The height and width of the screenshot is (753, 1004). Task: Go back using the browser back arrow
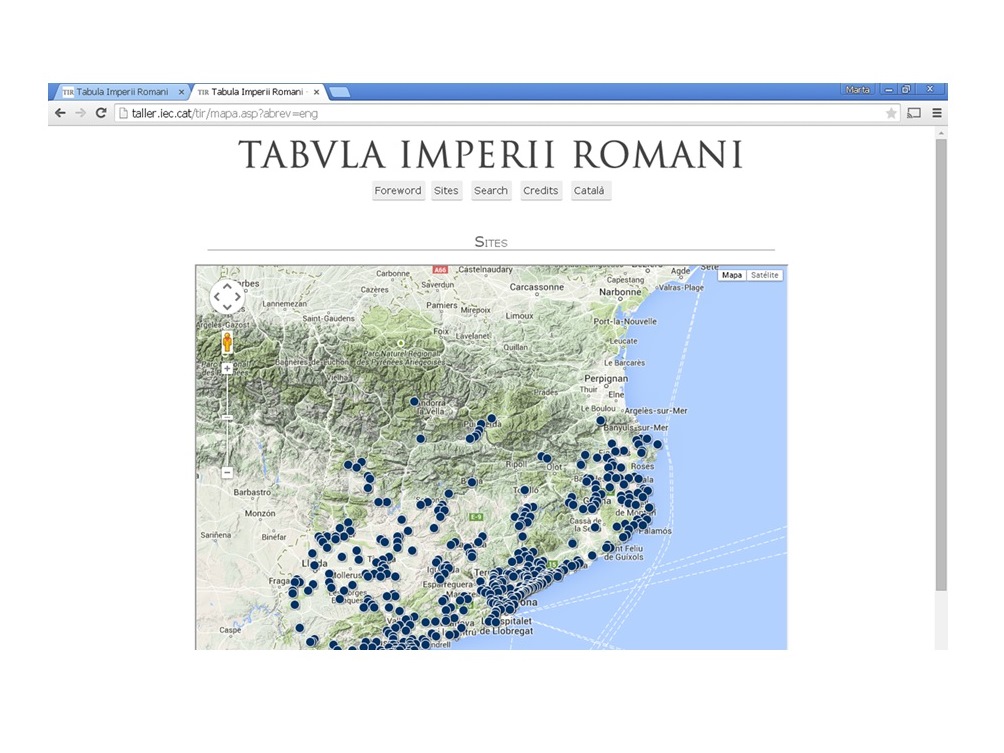(61, 113)
